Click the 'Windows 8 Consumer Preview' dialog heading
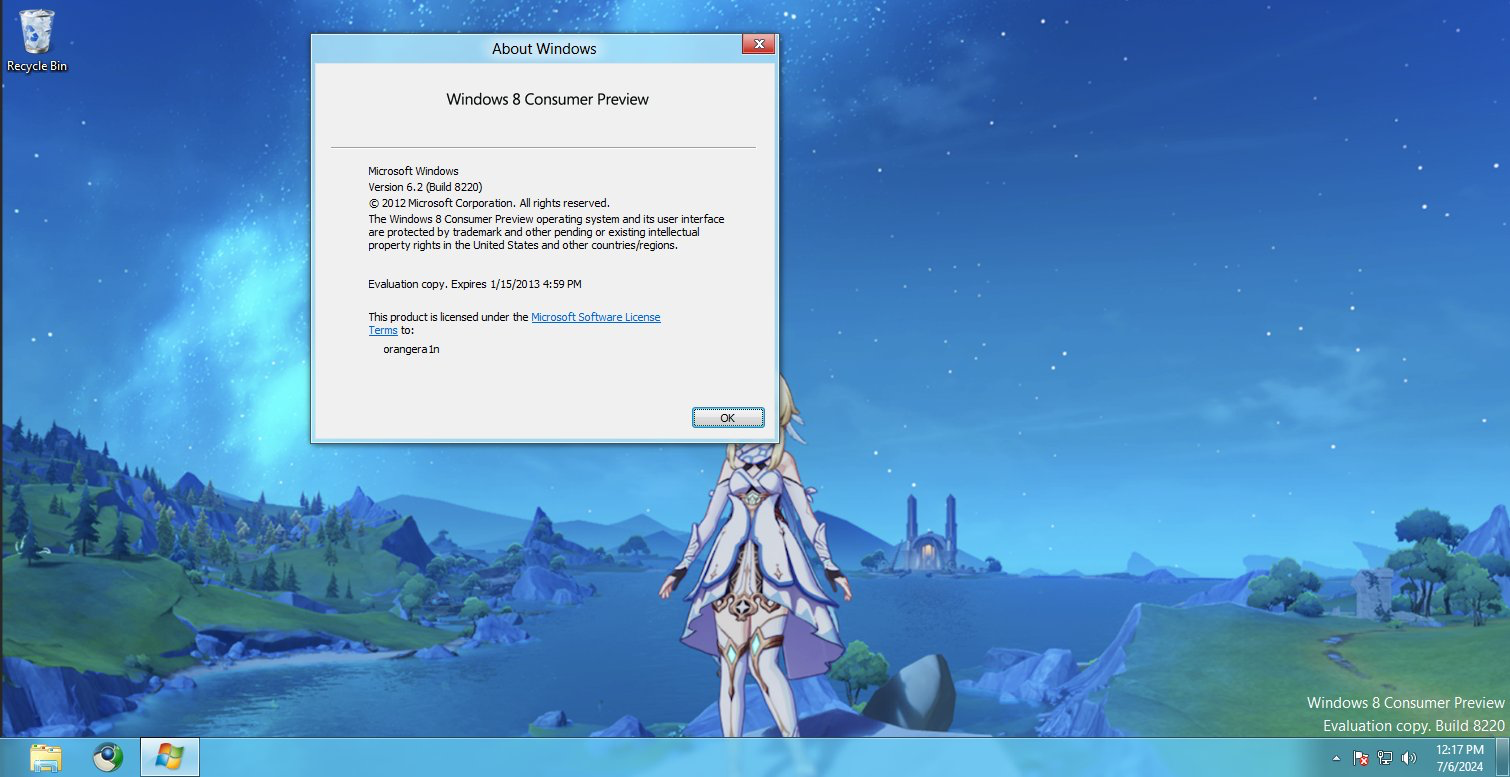The width and height of the screenshot is (1510, 777). pos(547,99)
